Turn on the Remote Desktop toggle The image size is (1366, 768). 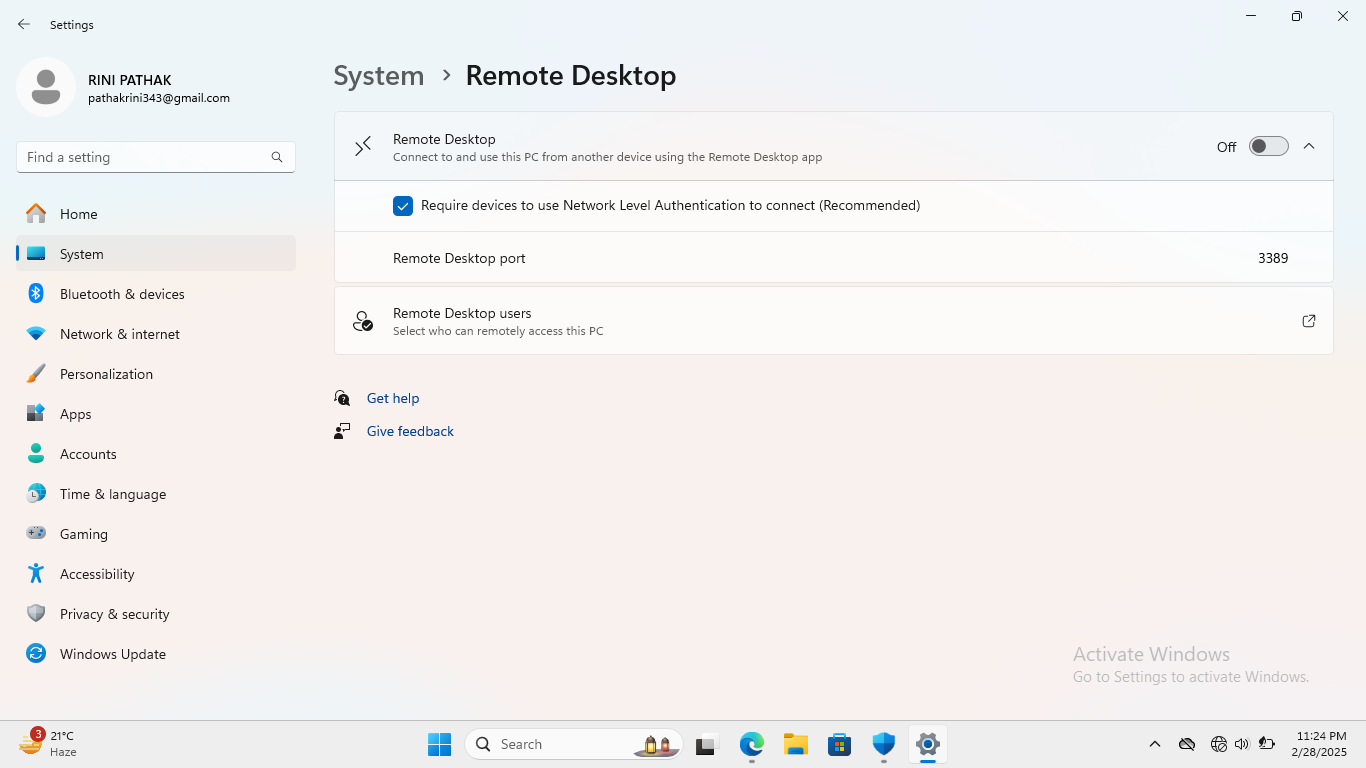(1268, 147)
